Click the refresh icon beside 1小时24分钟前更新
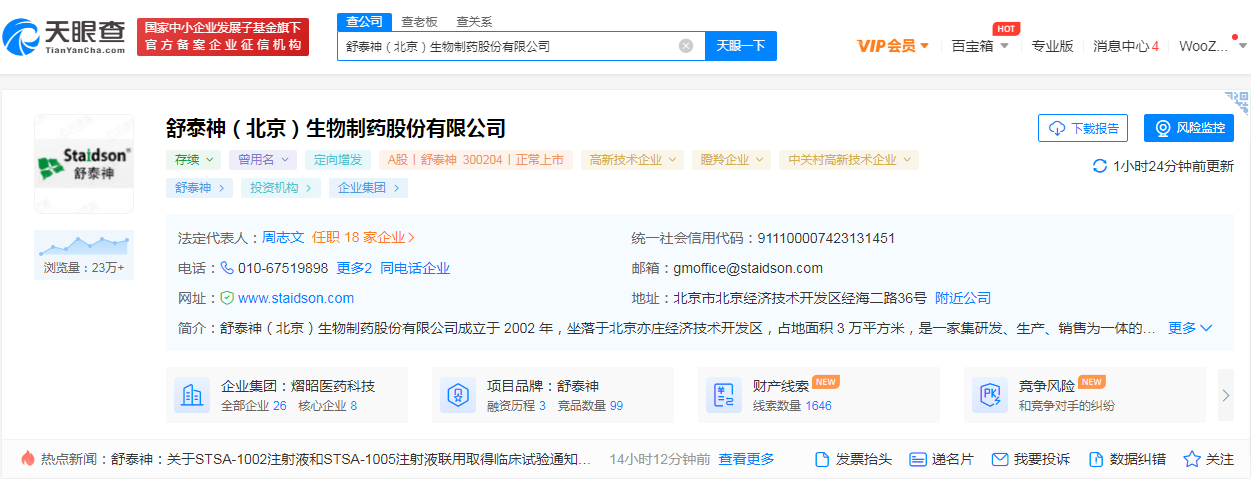This screenshot has width=1251, height=479. 1100,166
